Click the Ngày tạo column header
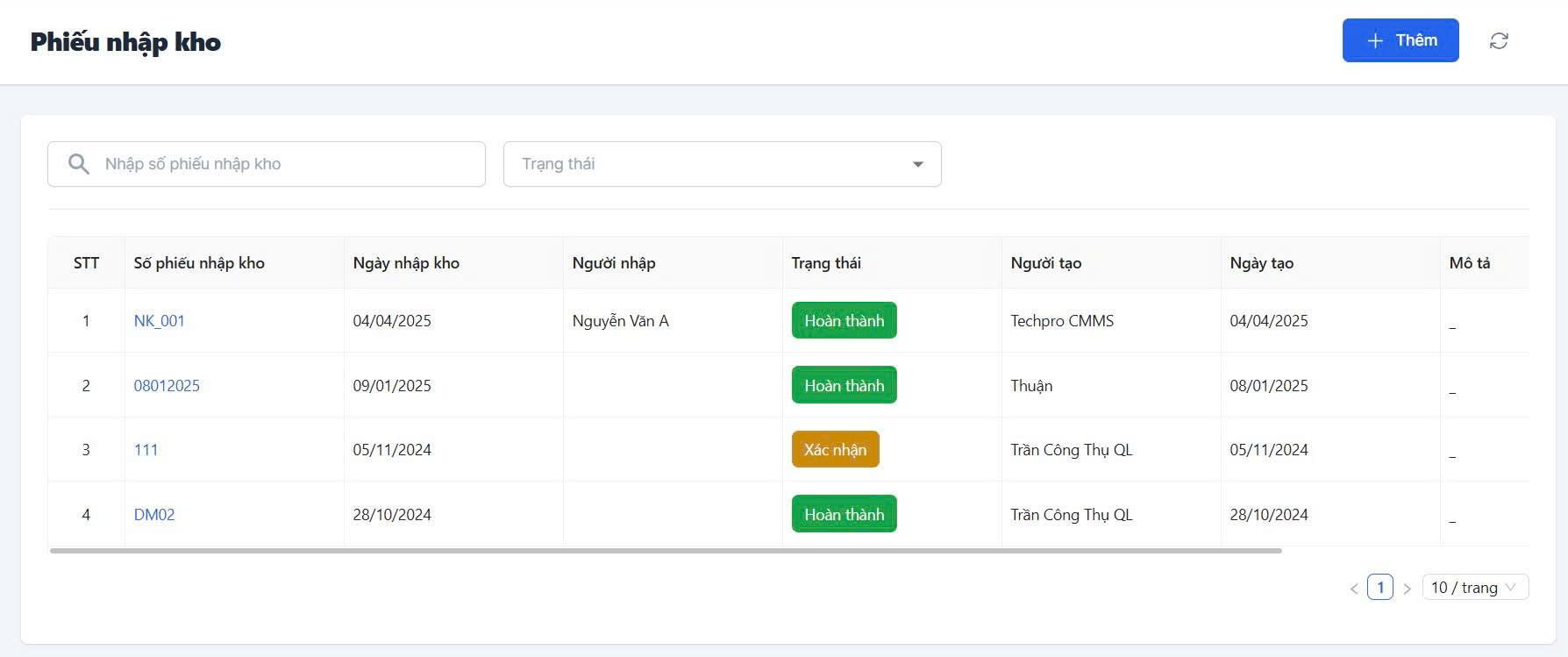The image size is (1568, 657). tap(1261, 263)
